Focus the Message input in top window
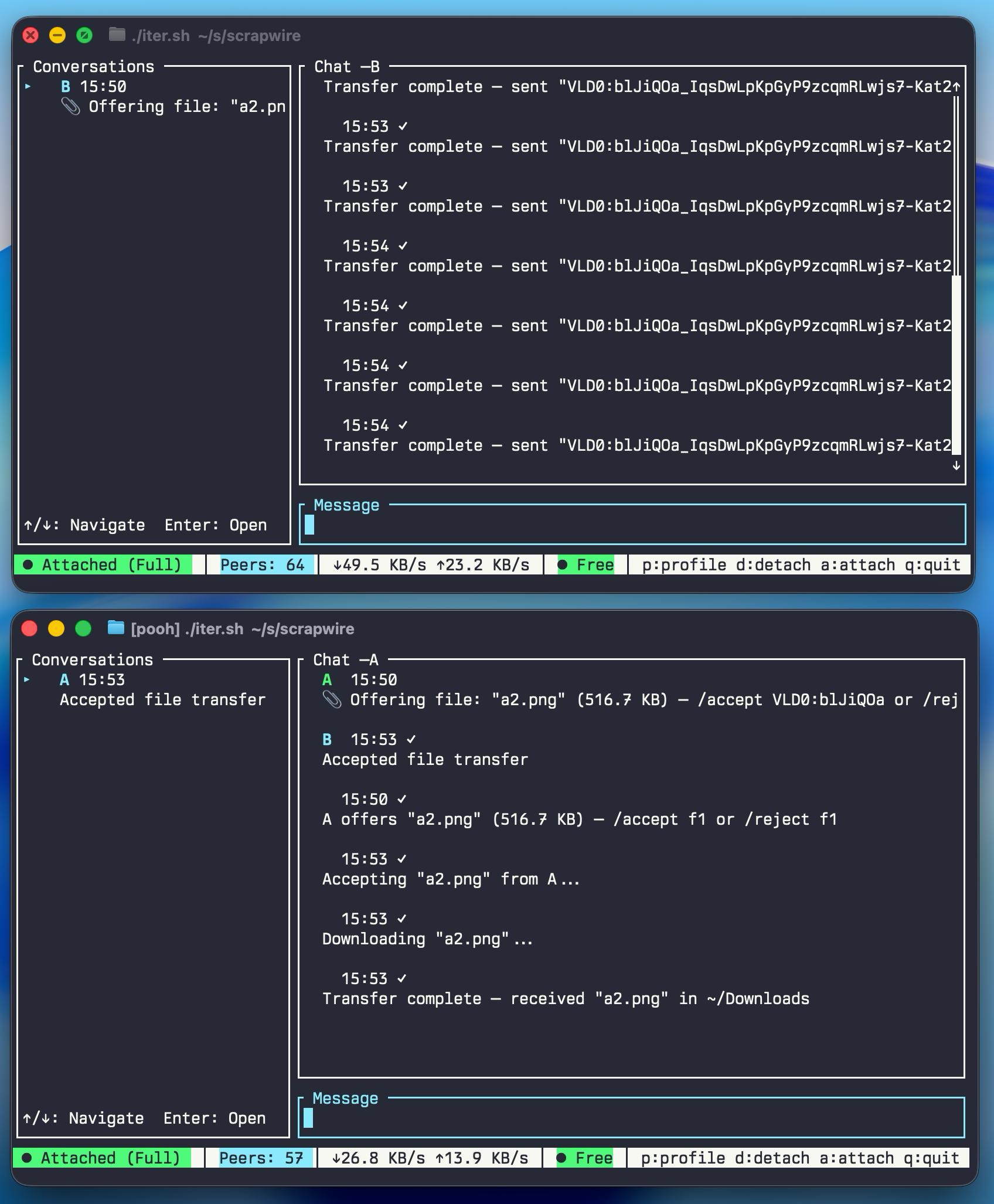This screenshot has height=1204, width=994. [633, 525]
